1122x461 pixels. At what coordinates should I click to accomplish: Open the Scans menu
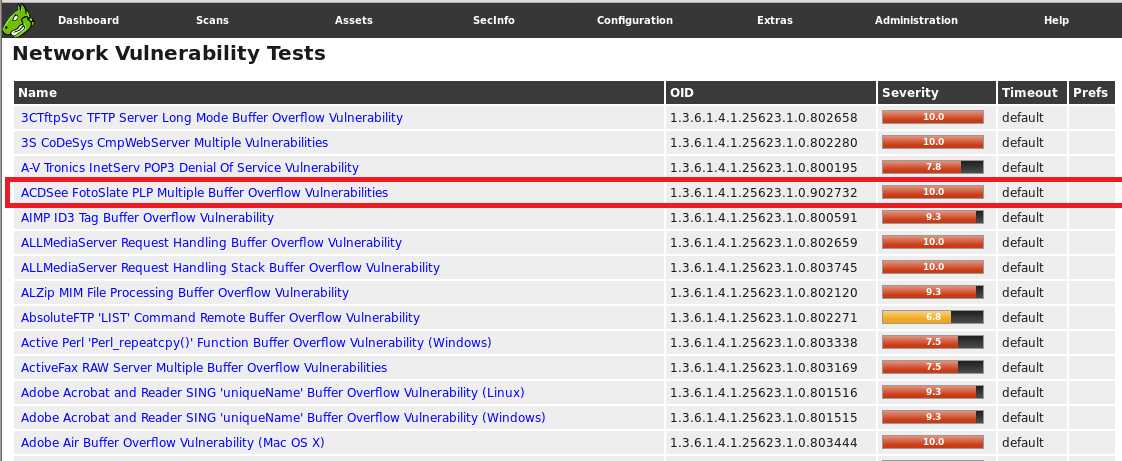(x=213, y=20)
